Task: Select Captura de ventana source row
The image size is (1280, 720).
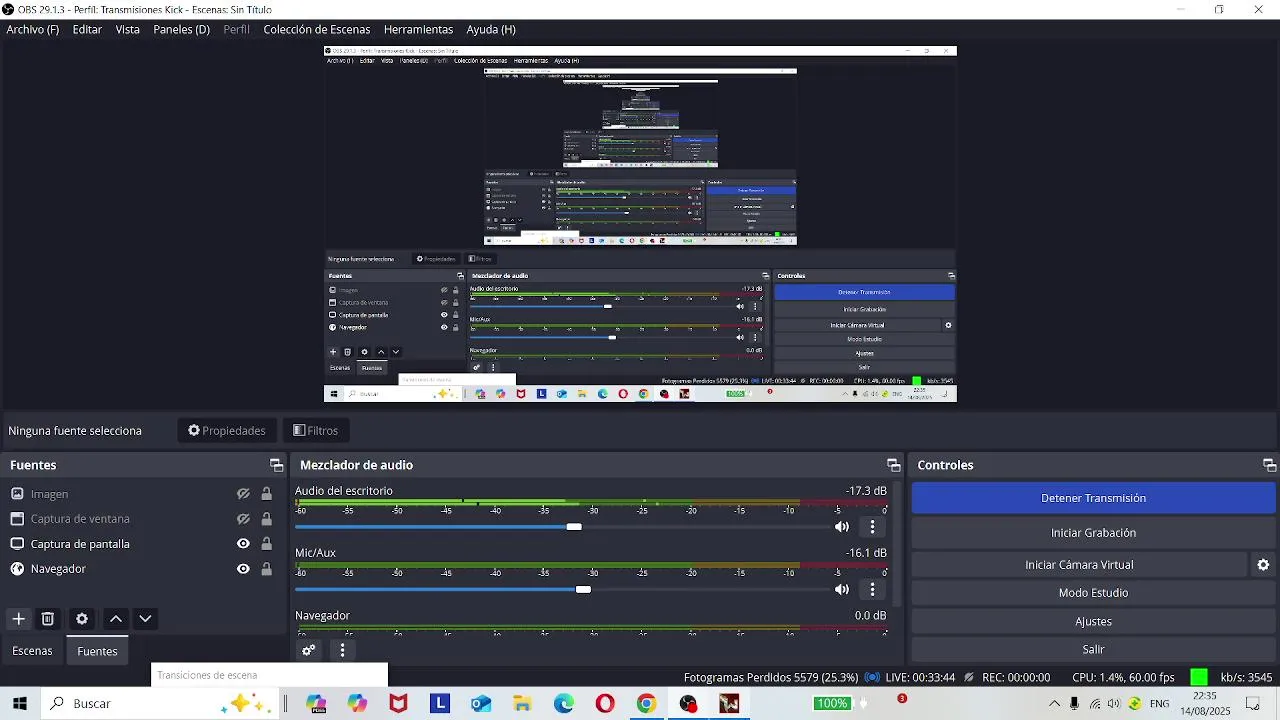Action: pyautogui.click(x=141, y=519)
